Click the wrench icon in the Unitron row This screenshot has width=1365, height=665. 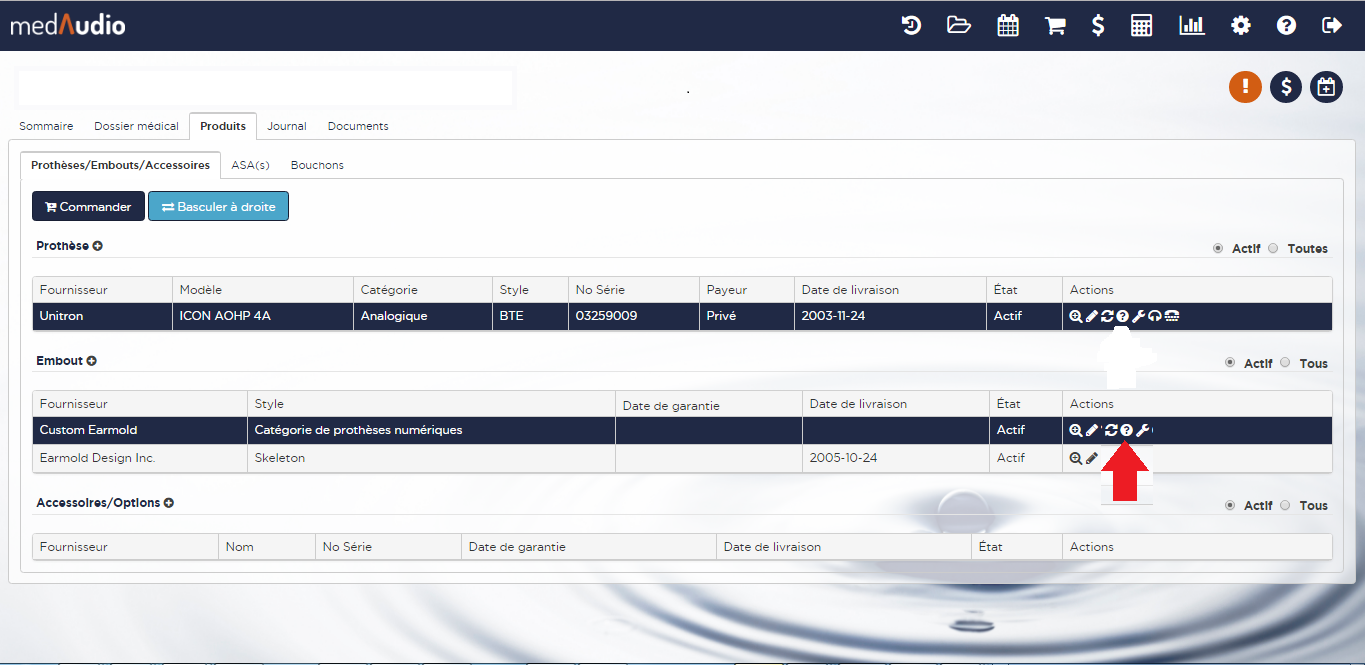pos(1138,316)
